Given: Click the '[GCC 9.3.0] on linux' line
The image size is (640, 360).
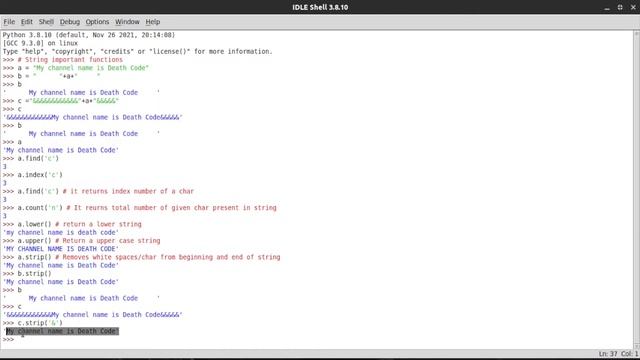Looking at the screenshot, I should pos(40,43).
